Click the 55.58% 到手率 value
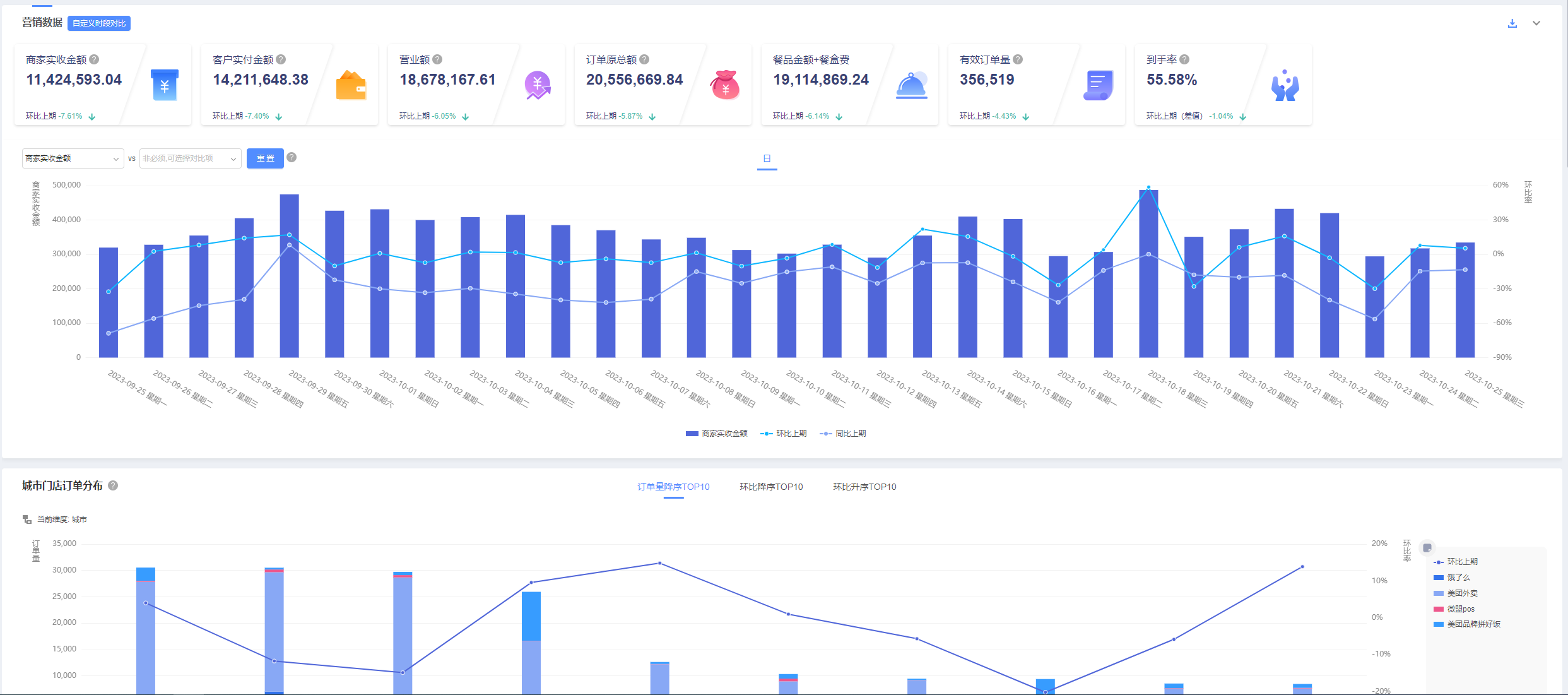The image size is (1568, 695). pos(1172,80)
